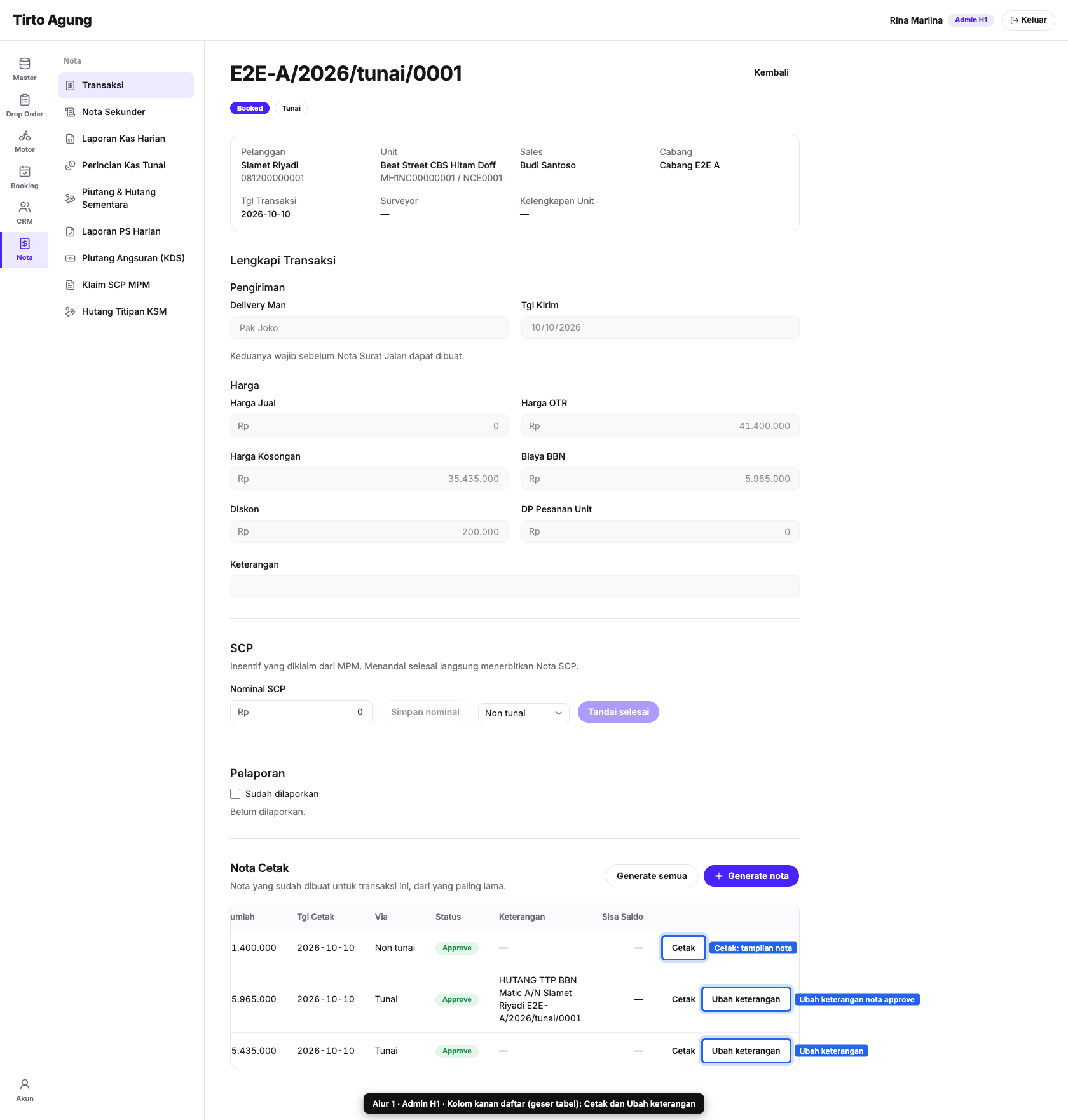Click the Piutang & Hutang Sementara icon

click(x=71, y=198)
